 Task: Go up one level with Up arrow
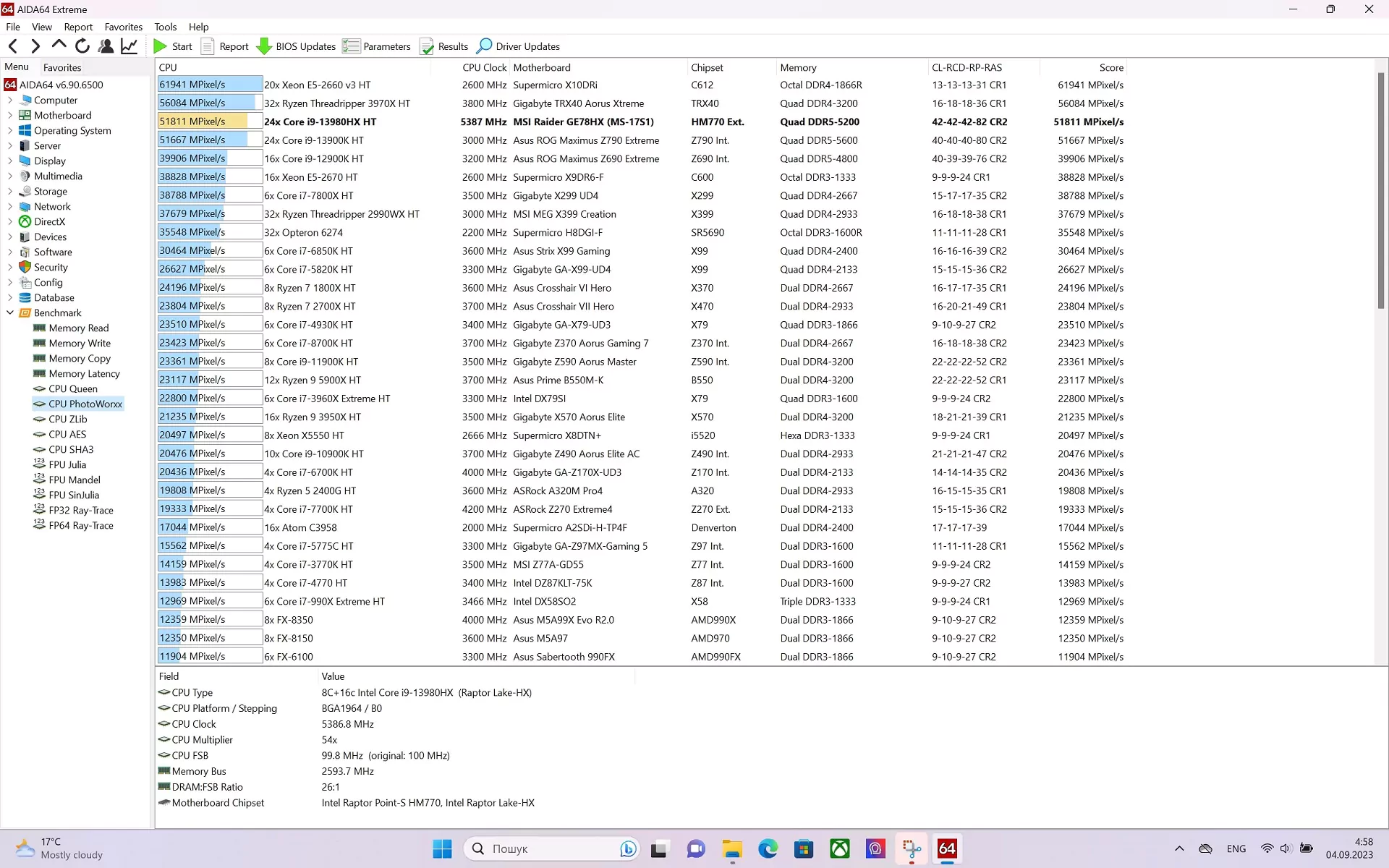(59, 46)
